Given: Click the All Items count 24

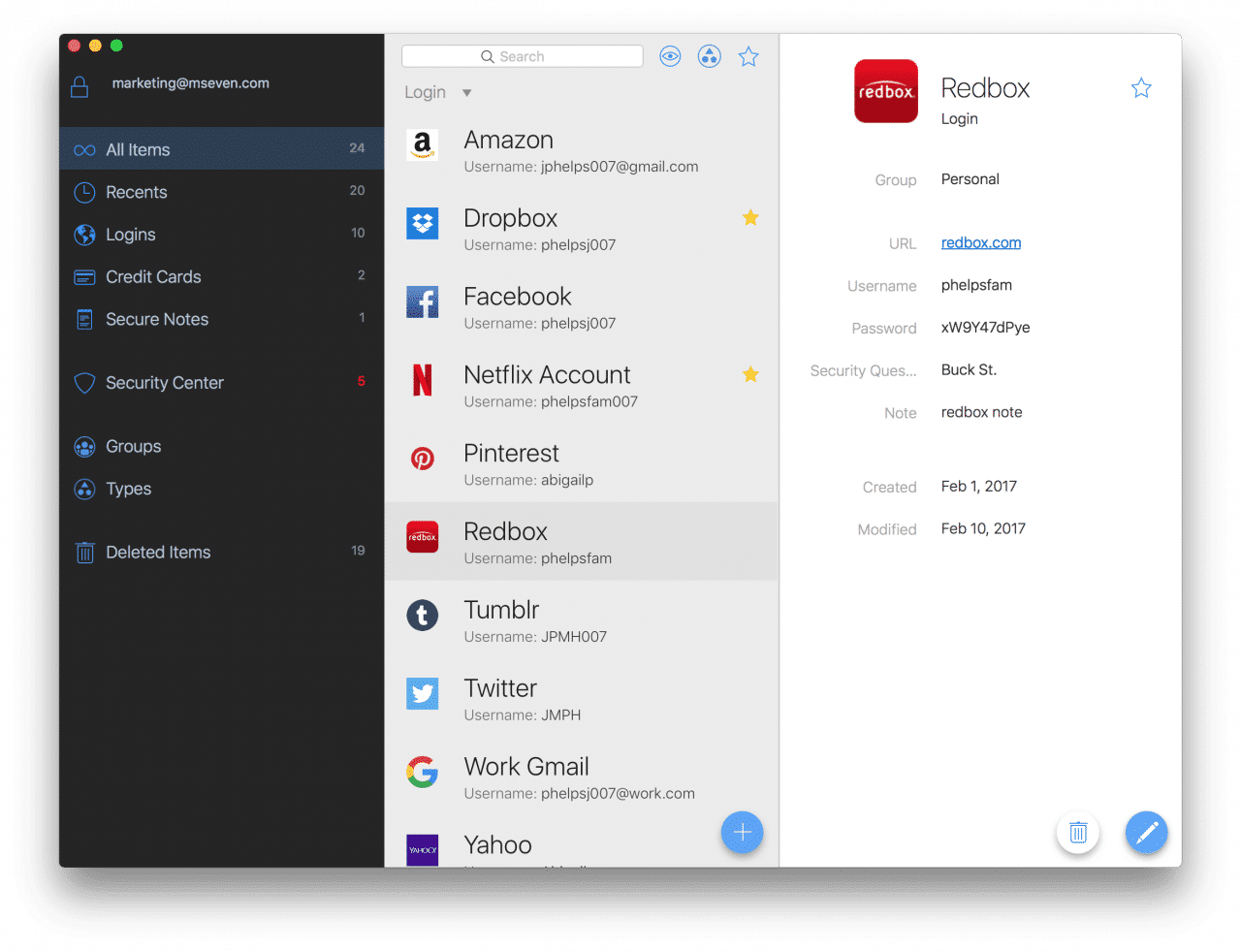Looking at the screenshot, I should [357, 148].
